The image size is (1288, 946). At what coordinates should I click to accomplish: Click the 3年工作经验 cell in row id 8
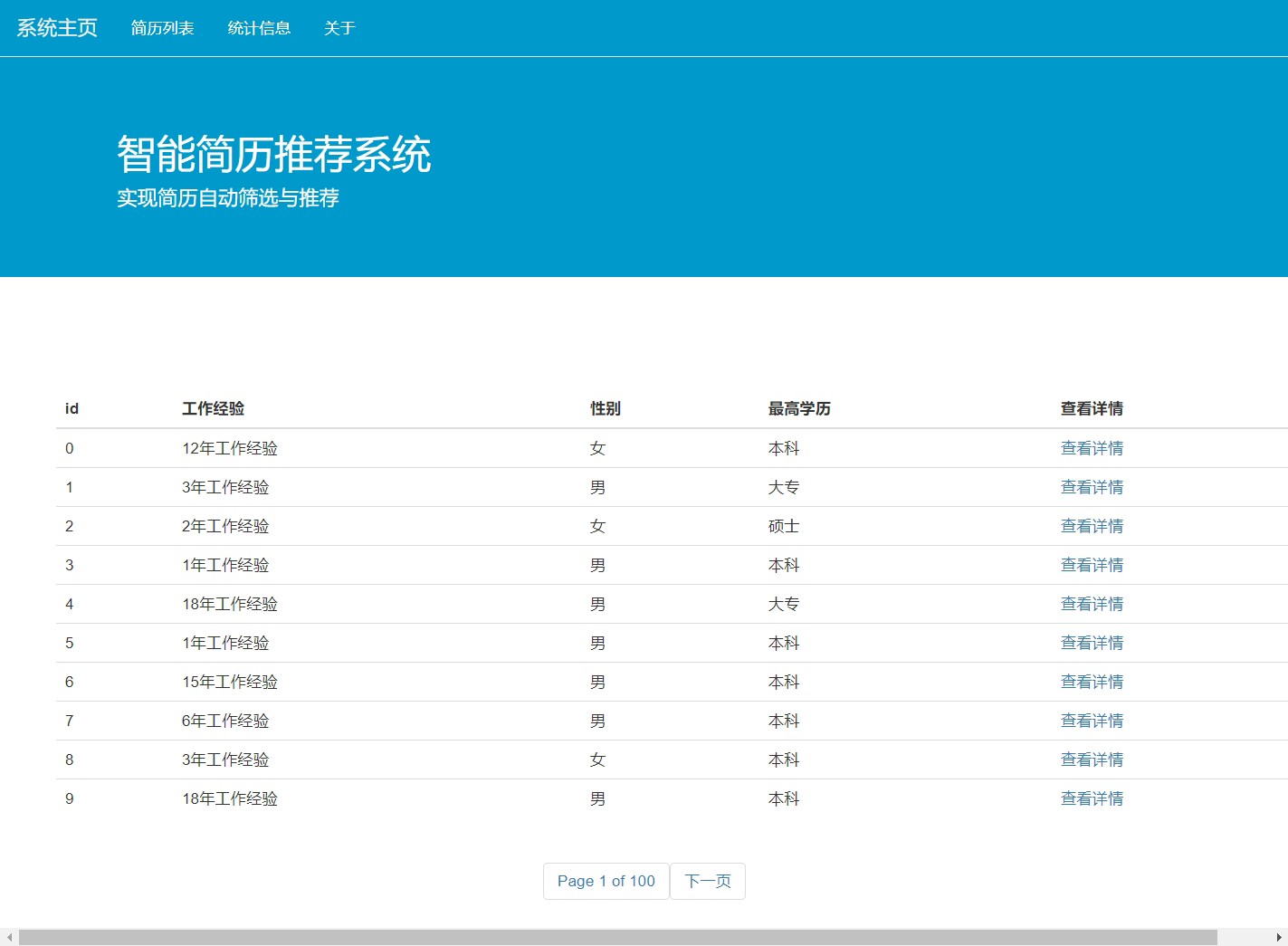[225, 760]
